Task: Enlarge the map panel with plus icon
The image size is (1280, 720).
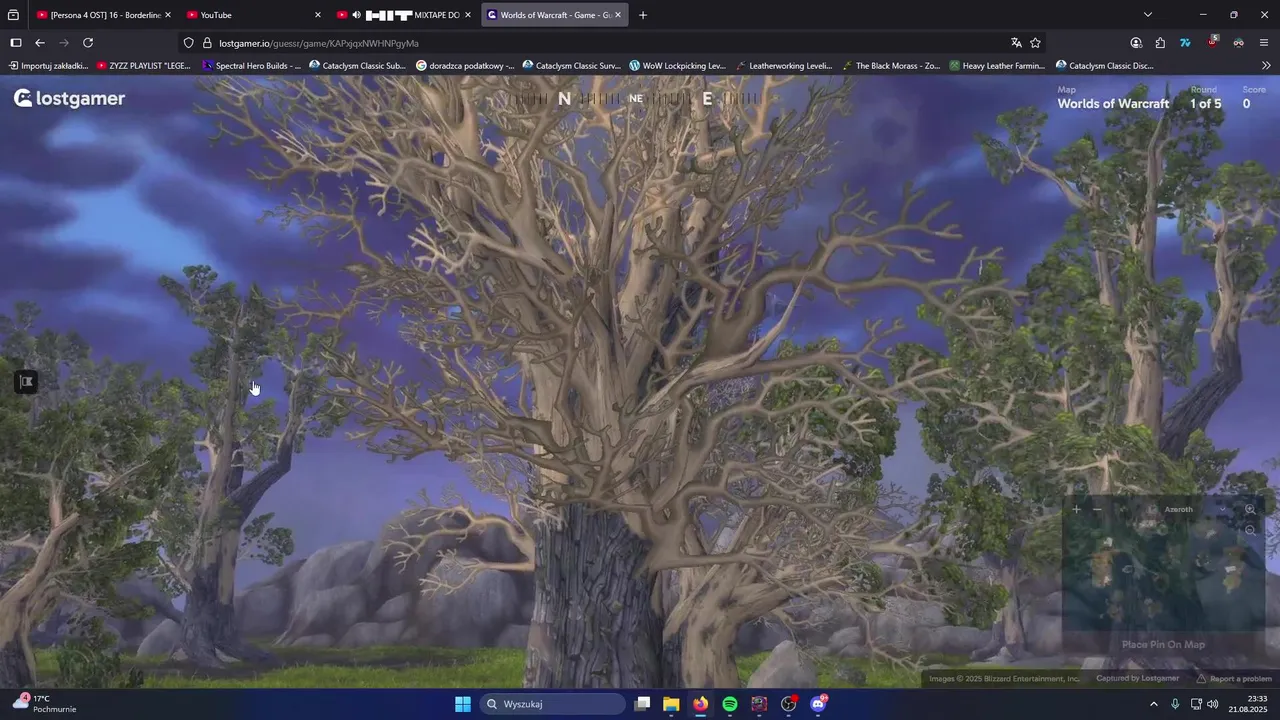Action: tap(1076, 509)
